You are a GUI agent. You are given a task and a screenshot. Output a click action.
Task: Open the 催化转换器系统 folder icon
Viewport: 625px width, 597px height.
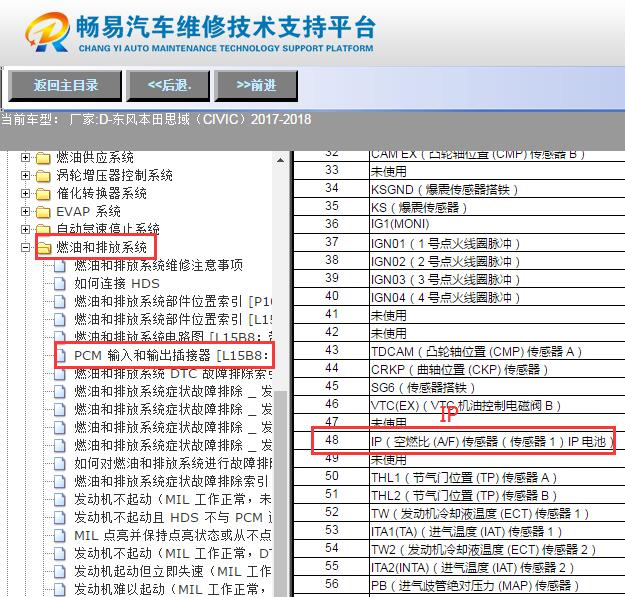coord(43,194)
